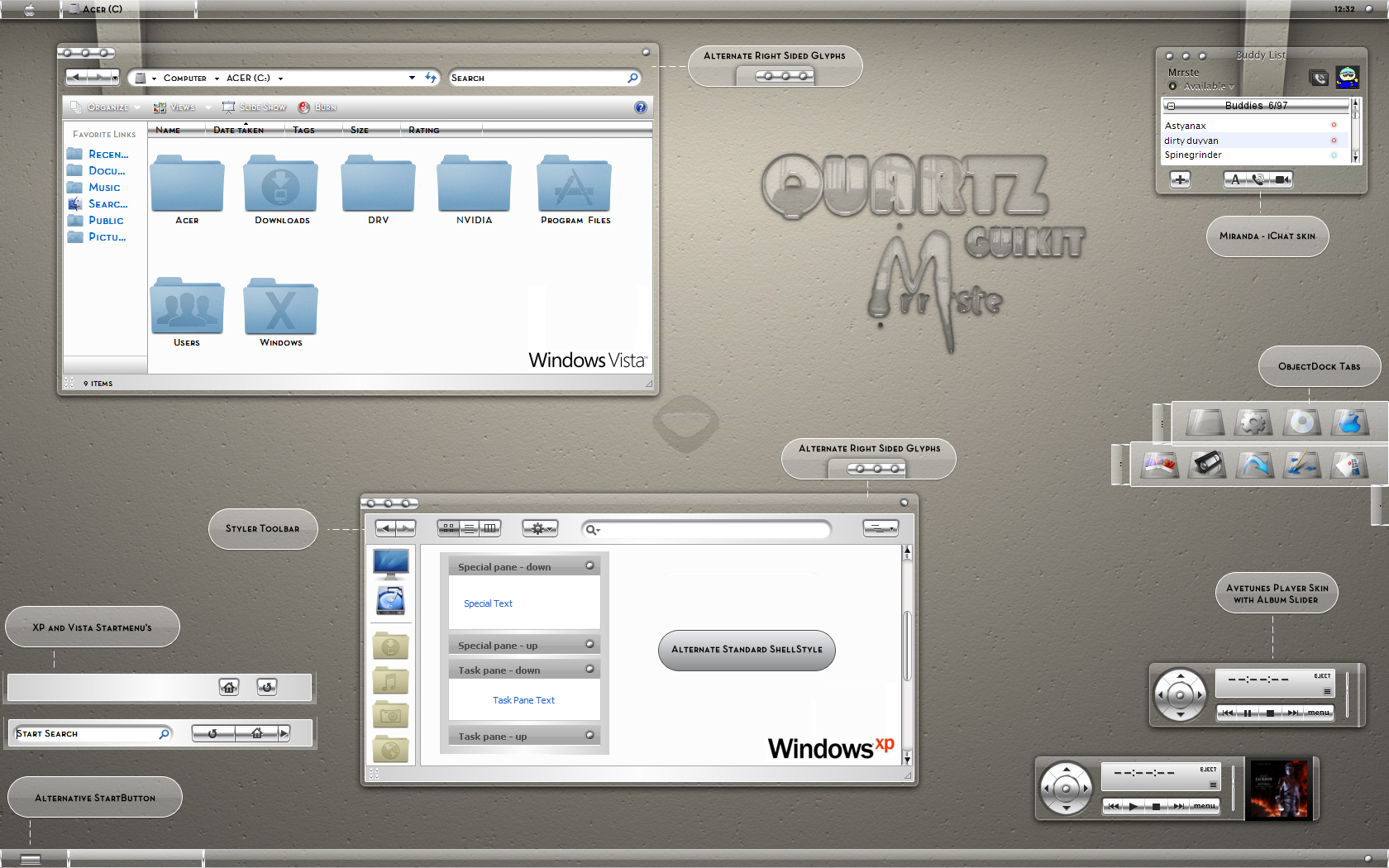Open the Recent favorite link
Image resolution: width=1389 pixels, height=868 pixels.
tap(98, 154)
